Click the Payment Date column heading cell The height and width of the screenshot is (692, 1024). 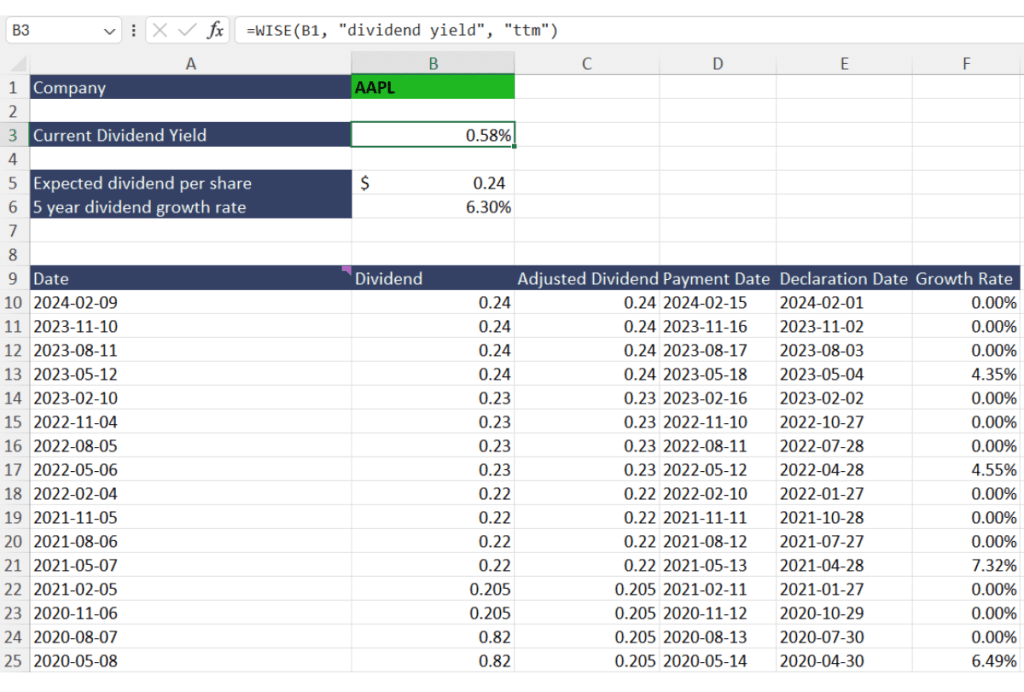click(x=717, y=279)
